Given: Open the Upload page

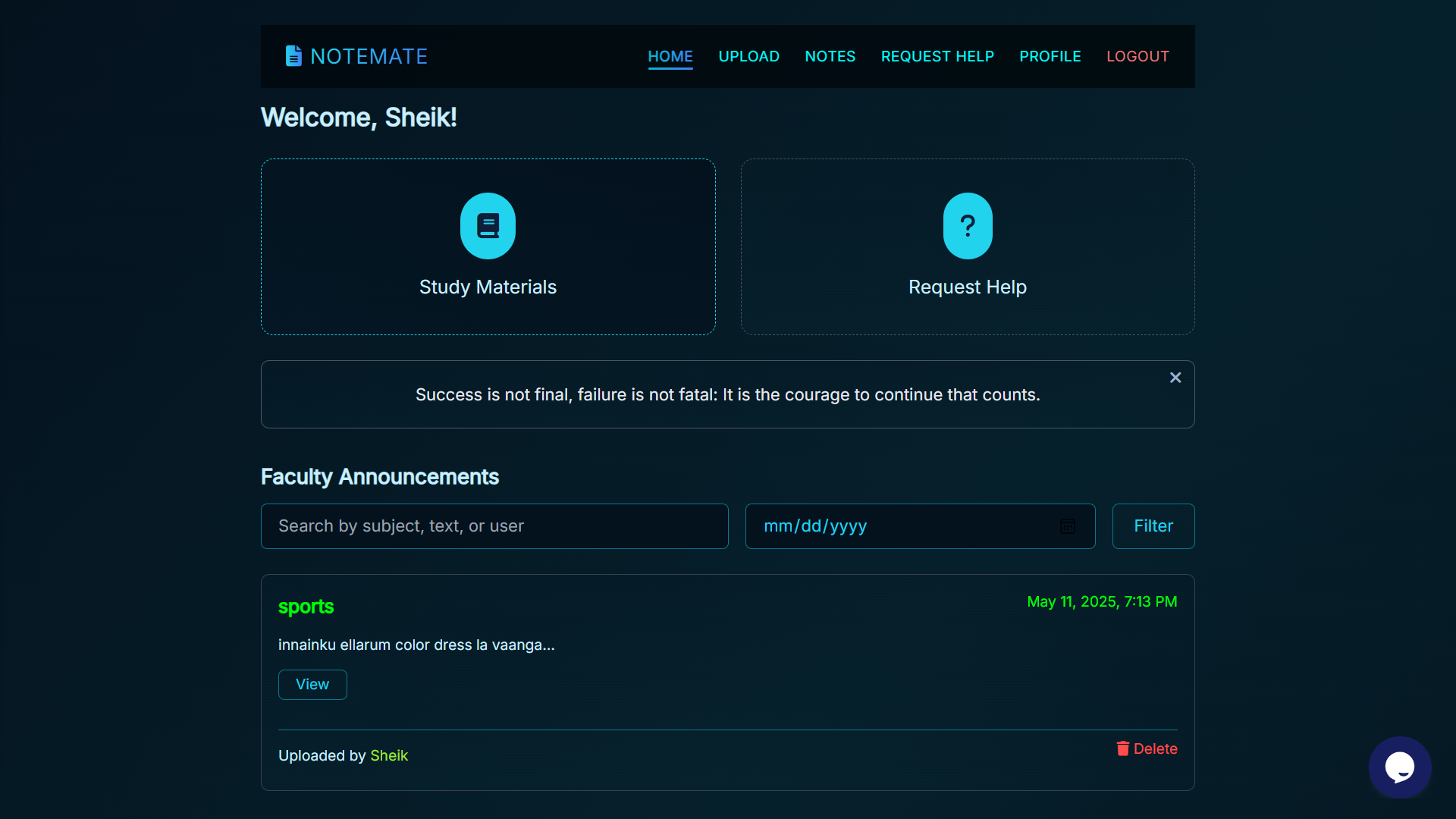Looking at the screenshot, I should pyautogui.click(x=748, y=57).
